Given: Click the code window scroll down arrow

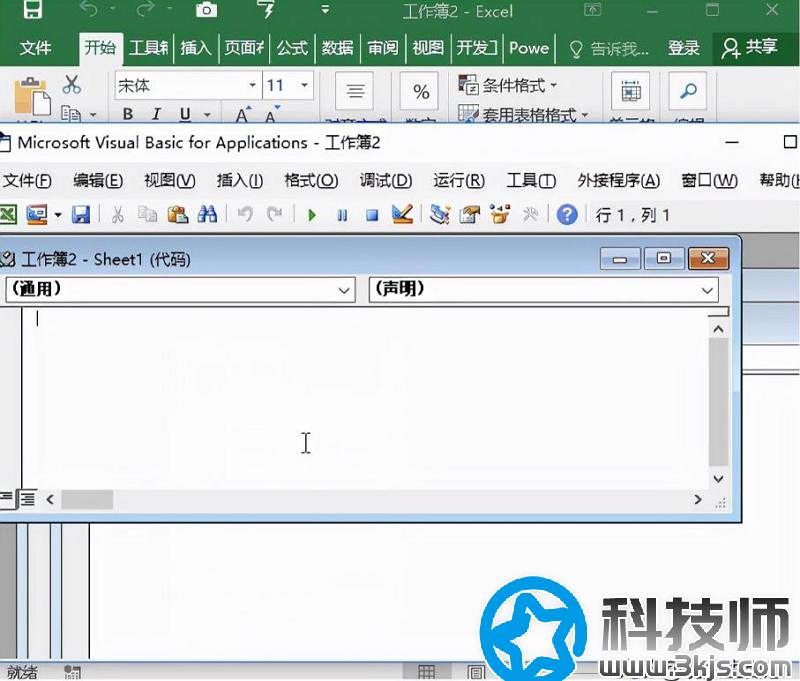Looking at the screenshot, I should (x=718, y=478).
